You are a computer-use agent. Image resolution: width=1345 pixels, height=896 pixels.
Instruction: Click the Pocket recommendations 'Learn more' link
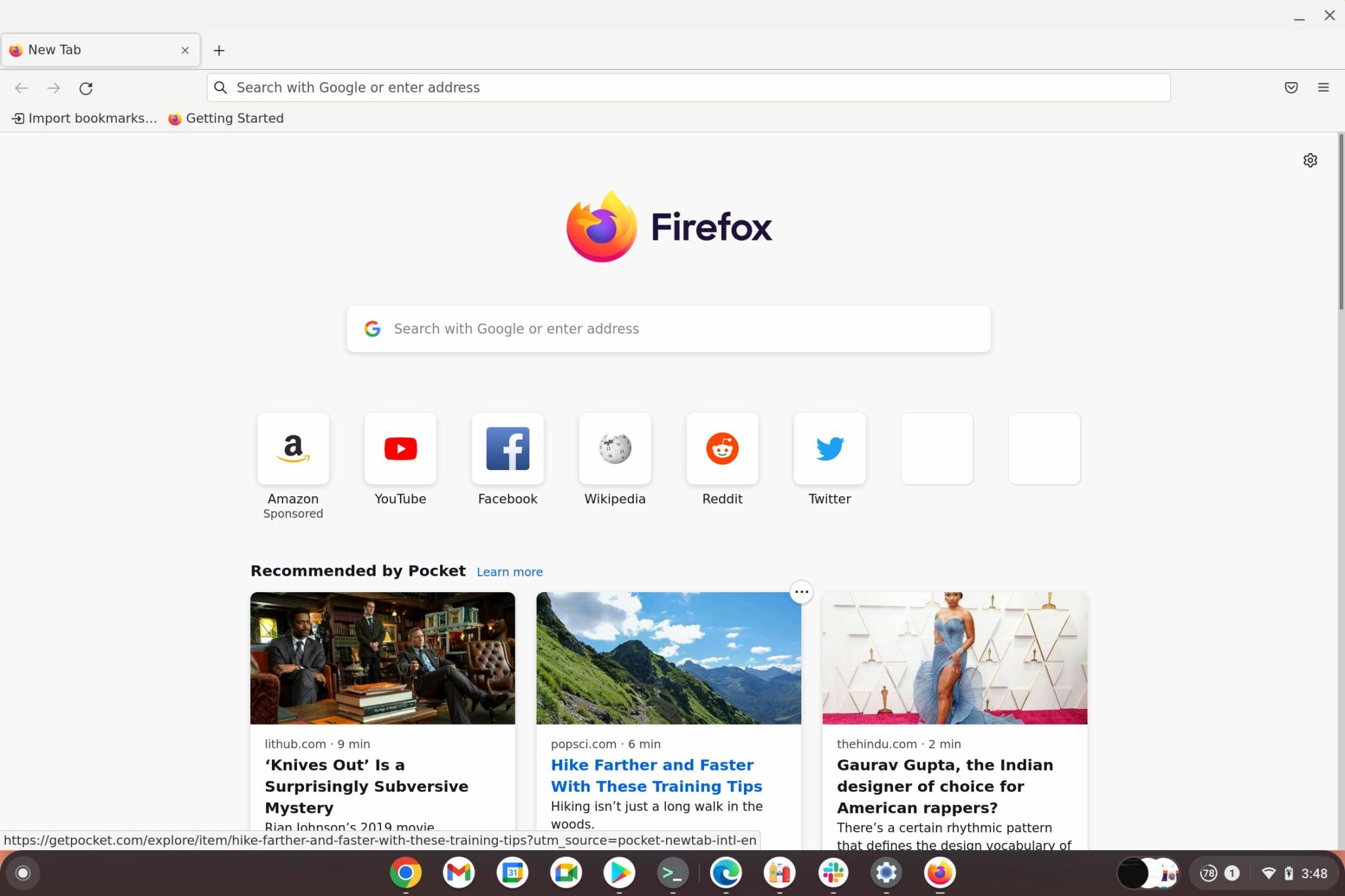[x=510, y=571]
